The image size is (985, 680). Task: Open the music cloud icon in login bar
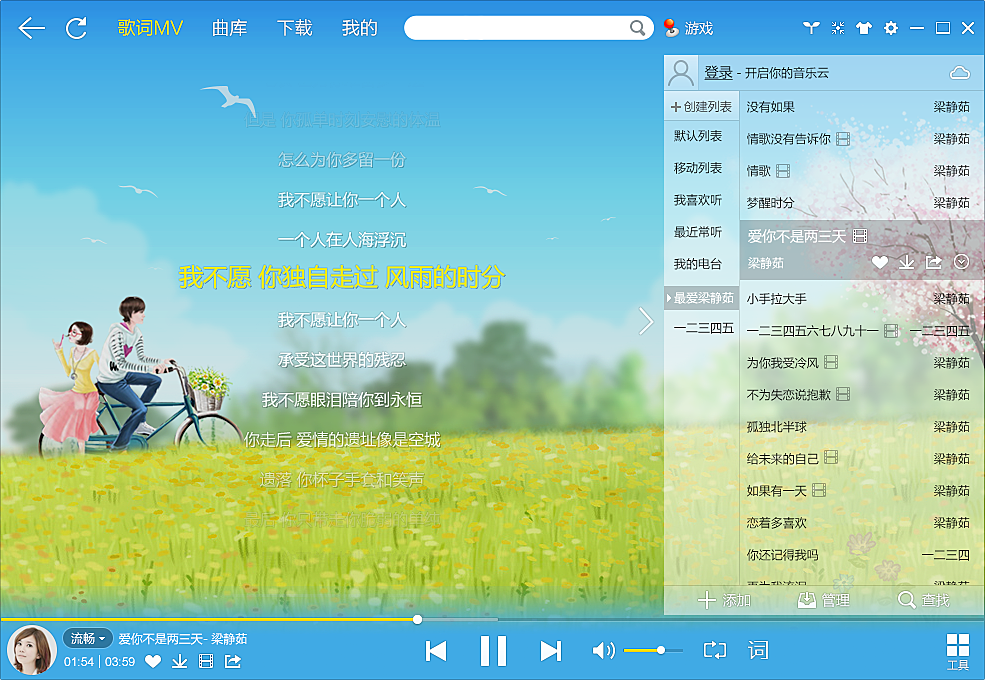[x=959, y=73]
